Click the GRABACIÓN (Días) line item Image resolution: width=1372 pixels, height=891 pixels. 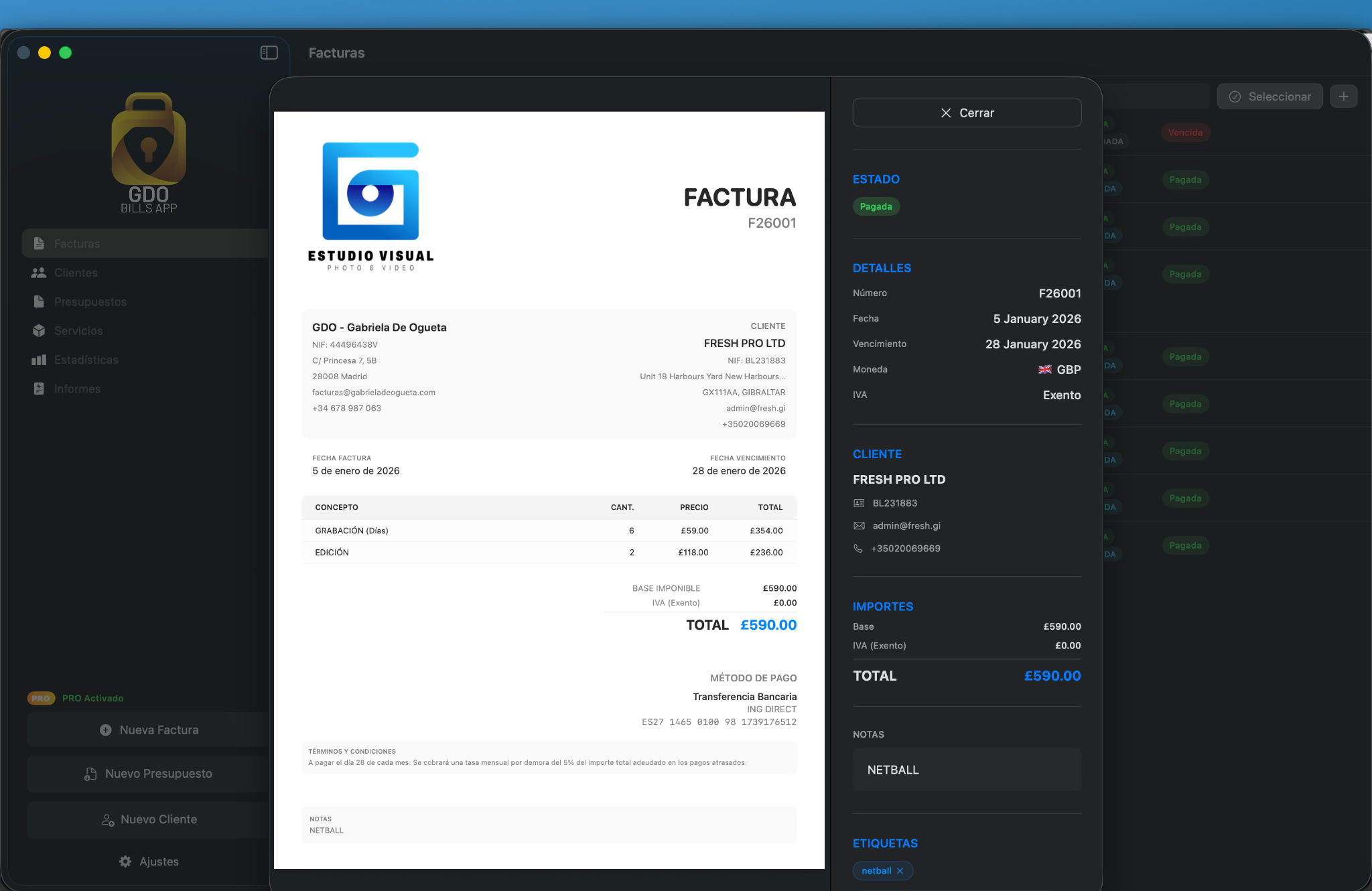pyautogui.click(x=549, y=531)
